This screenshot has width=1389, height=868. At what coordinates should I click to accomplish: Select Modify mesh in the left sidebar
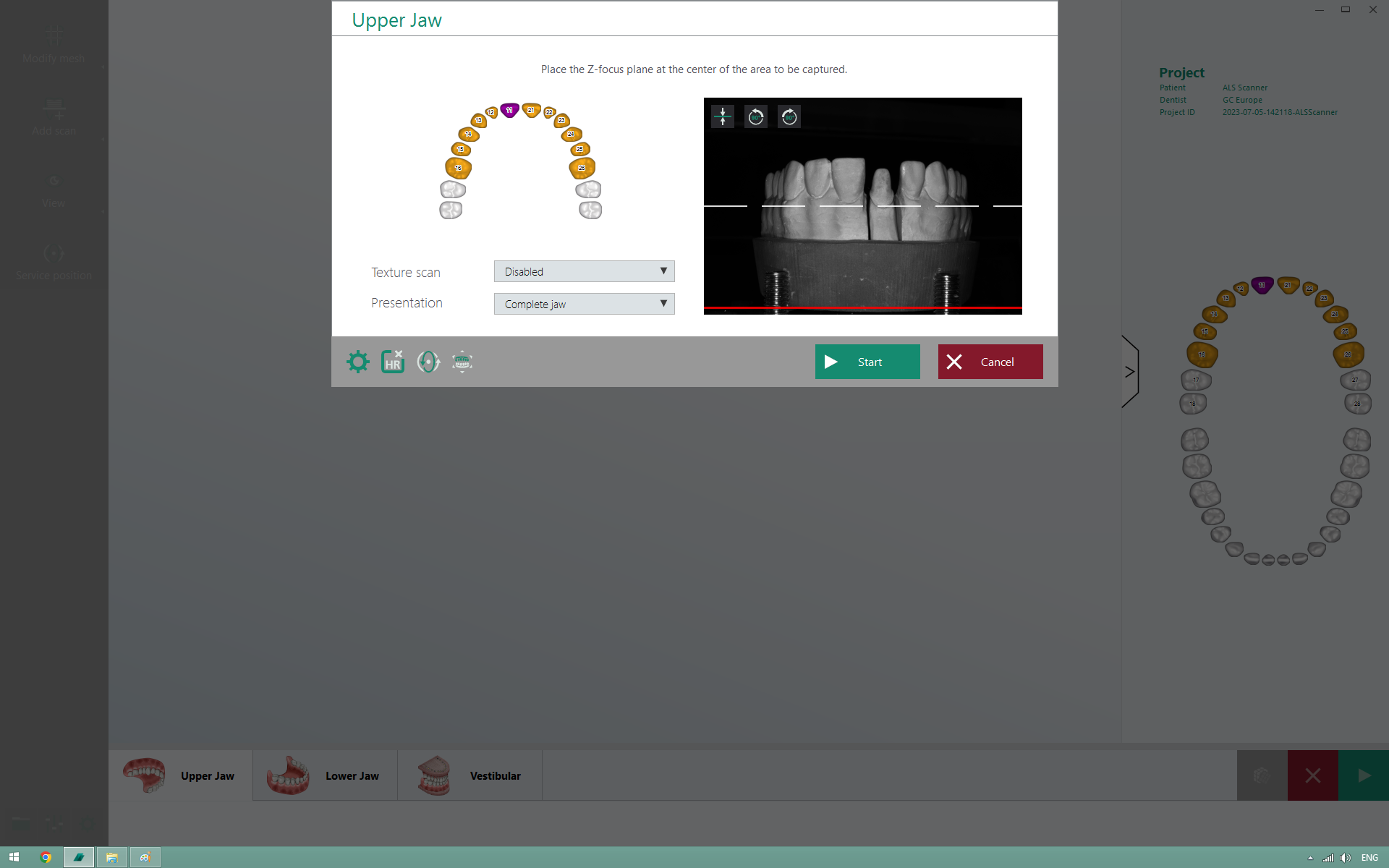pos(54,43)
